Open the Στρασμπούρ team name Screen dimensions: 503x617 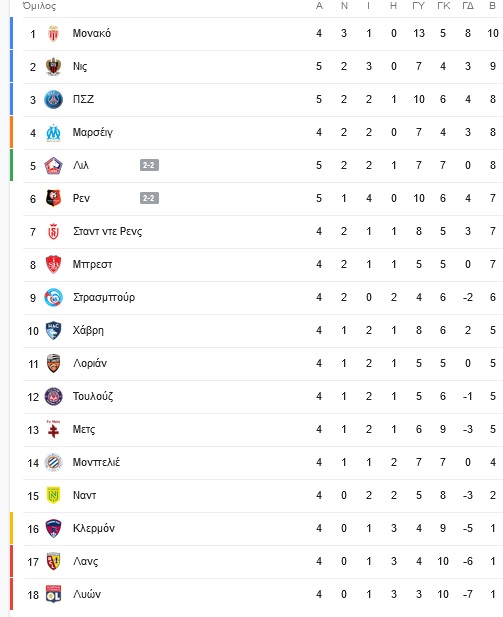coord(104,297)
